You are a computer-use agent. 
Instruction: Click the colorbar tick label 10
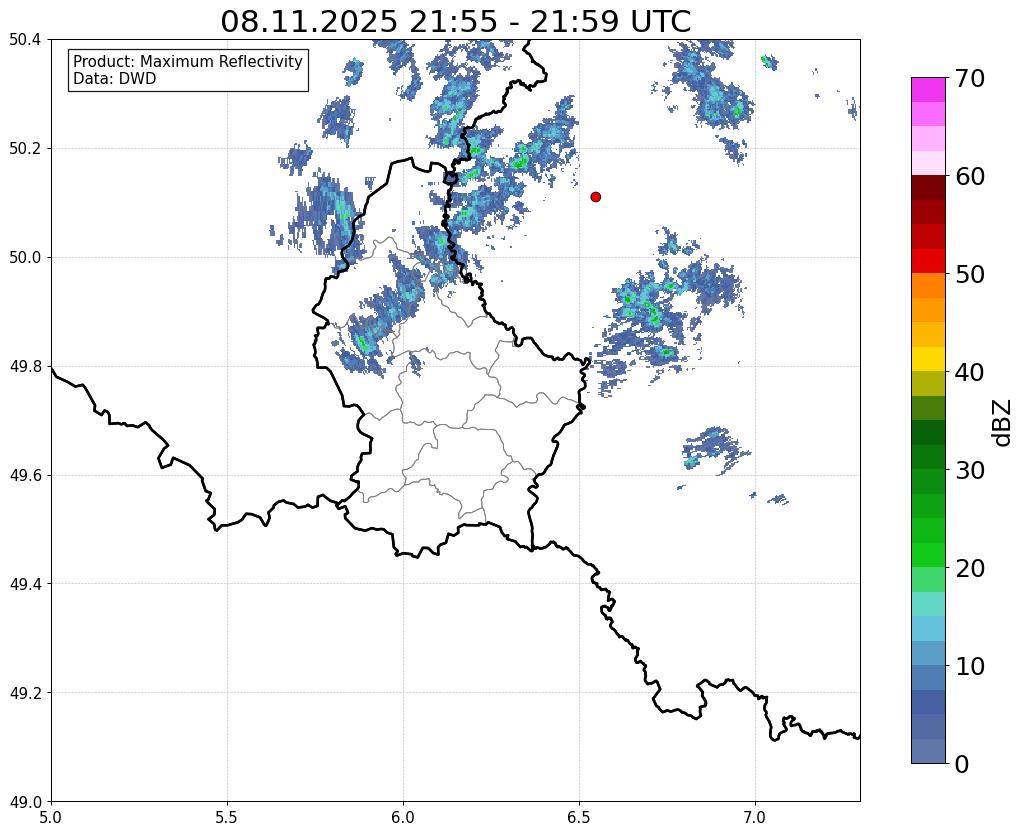coord(970,666)
